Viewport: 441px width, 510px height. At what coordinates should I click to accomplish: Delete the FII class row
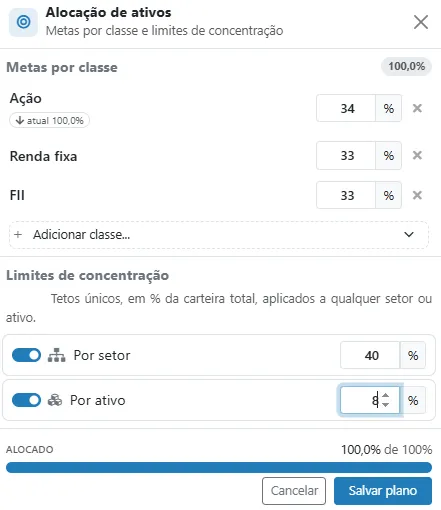click(x=417, y=195)
